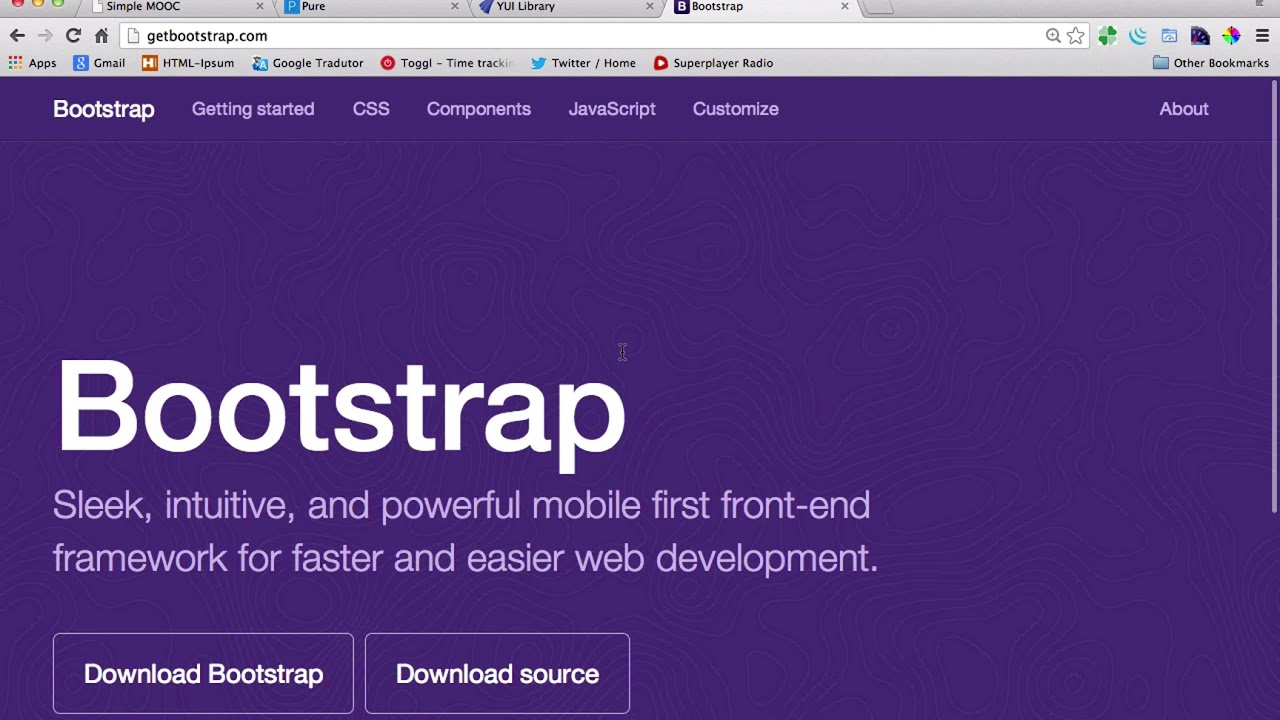Click the Download Bootstrap button

tap(203, 674)
